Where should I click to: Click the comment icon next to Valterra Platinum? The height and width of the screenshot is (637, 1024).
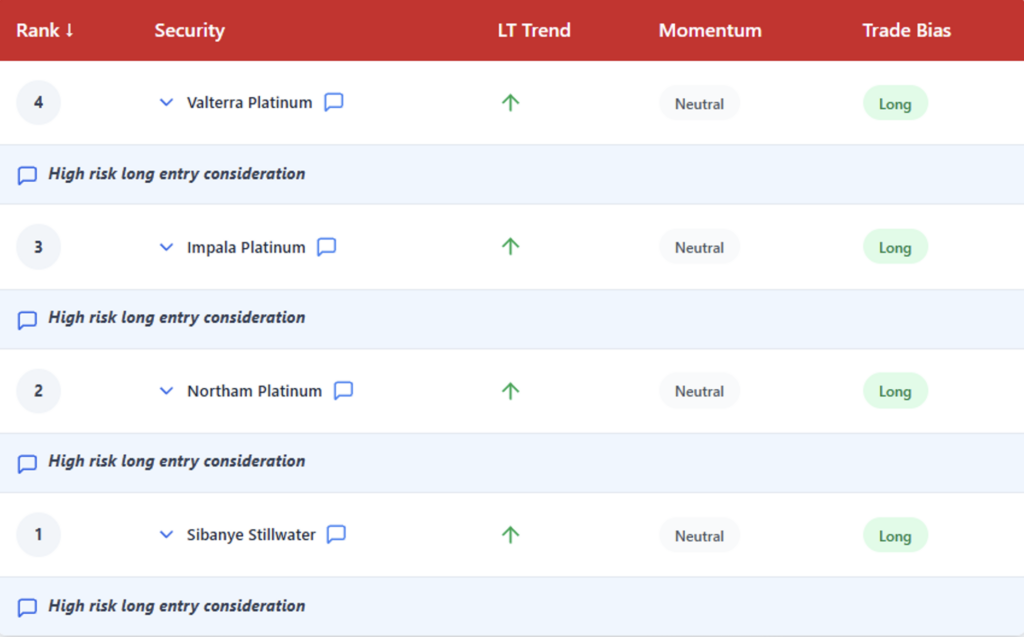334,102
